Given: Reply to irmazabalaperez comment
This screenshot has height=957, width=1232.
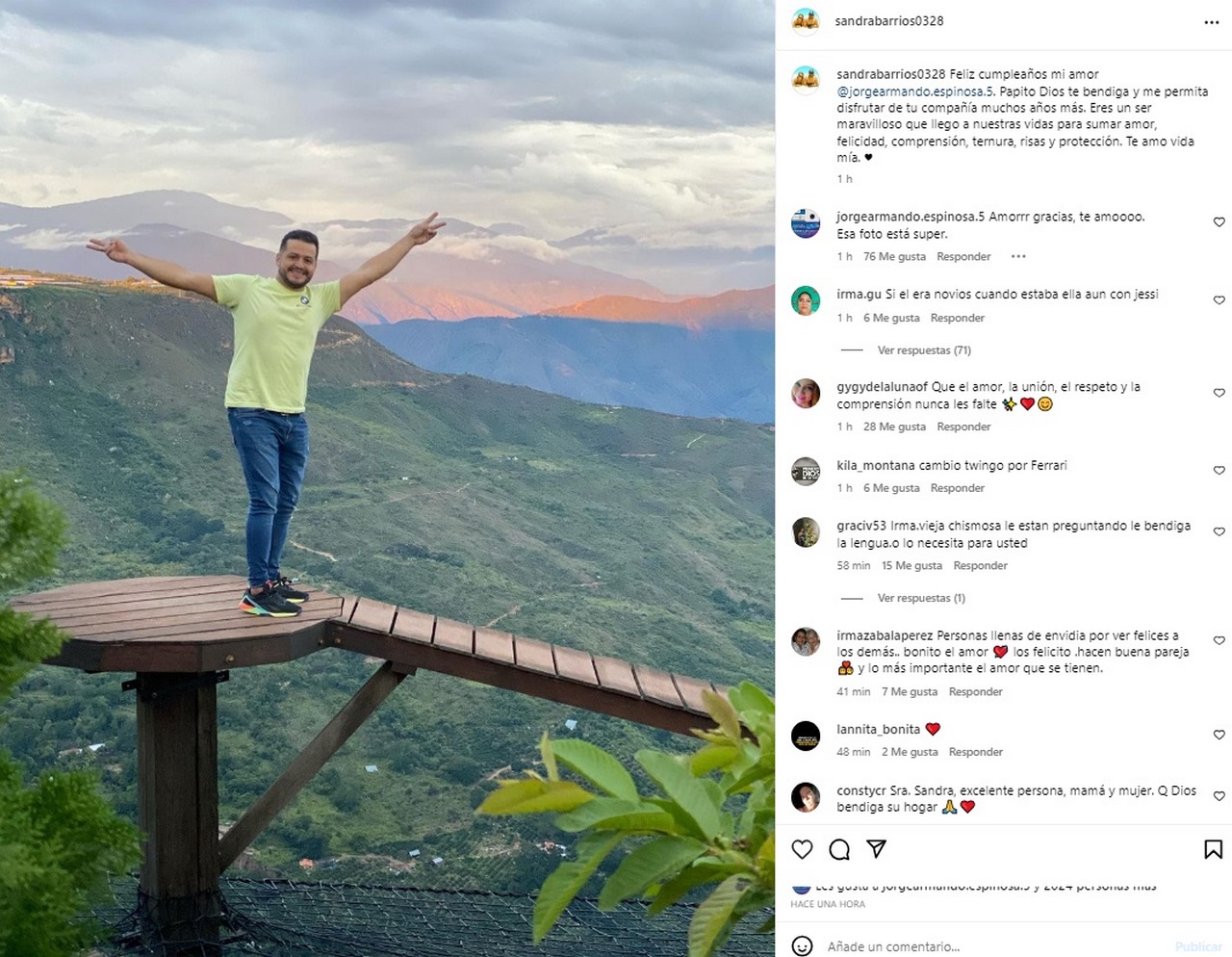Looking at the screenshot, I should (x=975, y=691).
